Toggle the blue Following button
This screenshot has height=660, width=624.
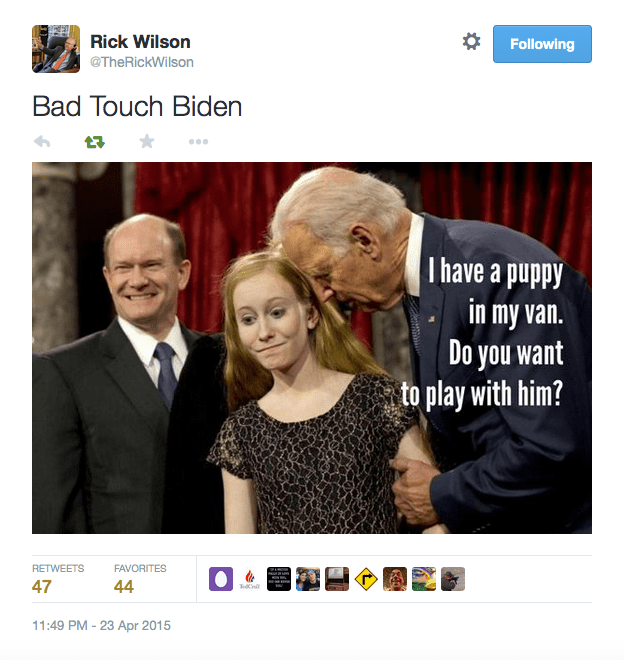pos(542,44)
